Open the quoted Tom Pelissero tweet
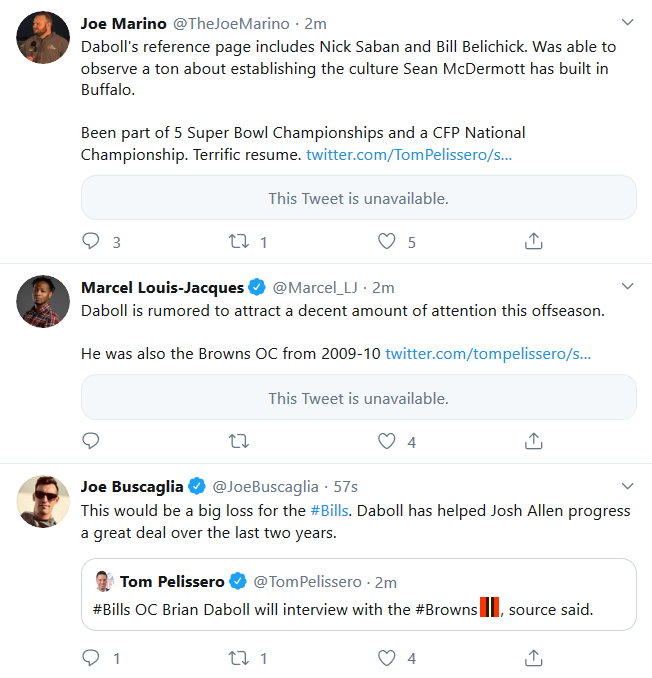 pyautogui.click(x=359, y=595)
